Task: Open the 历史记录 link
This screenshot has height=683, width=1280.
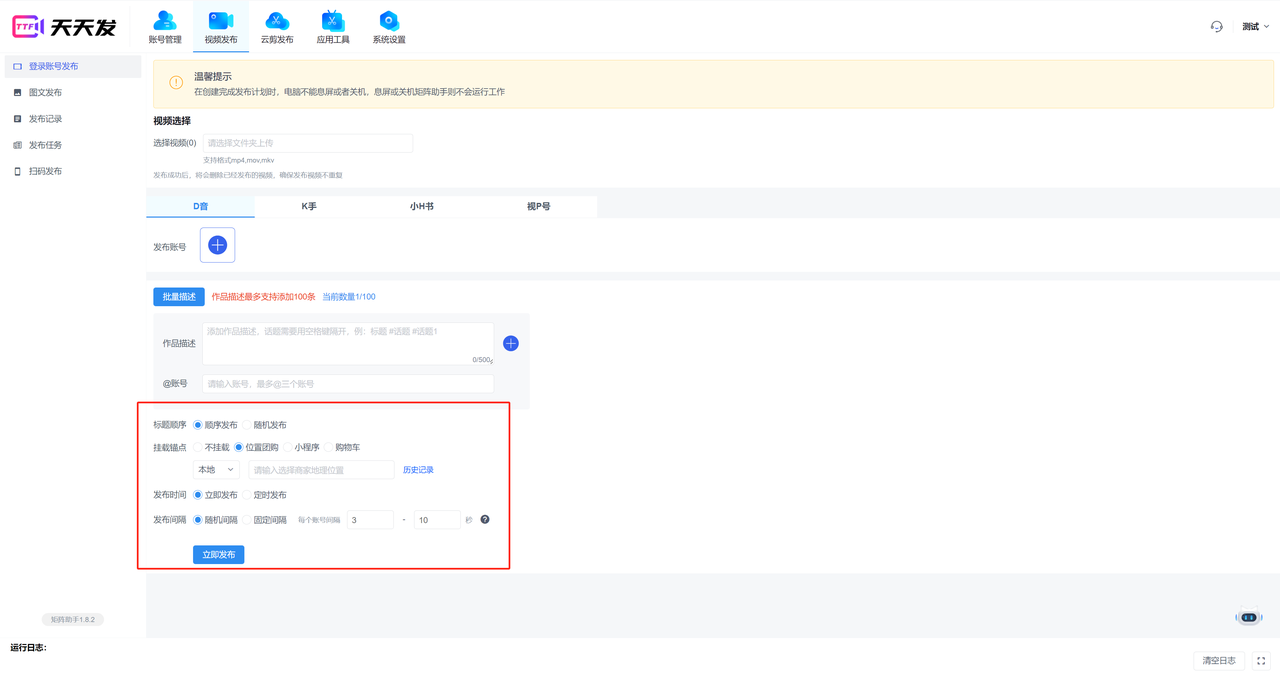Action: [418, 470]
